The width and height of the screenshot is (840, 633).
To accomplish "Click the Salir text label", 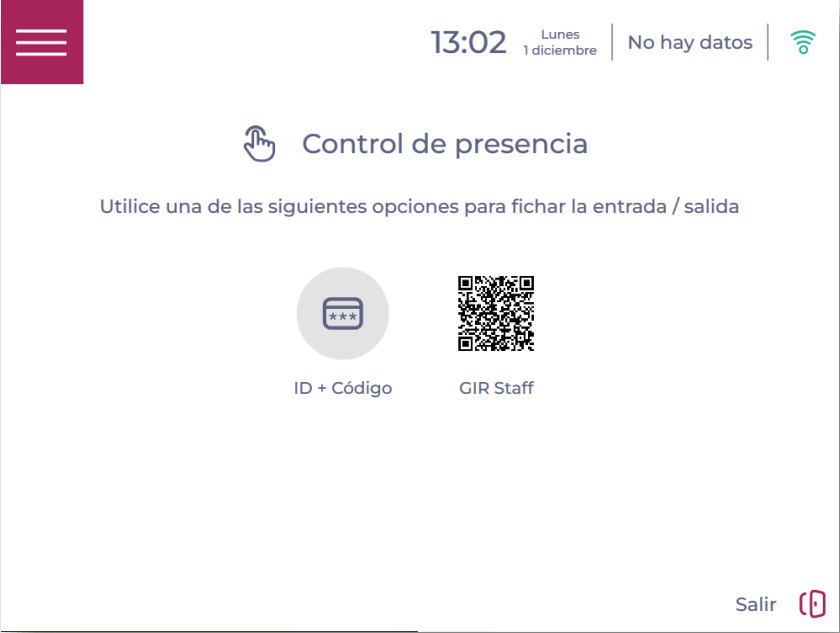I will (755, 604).
